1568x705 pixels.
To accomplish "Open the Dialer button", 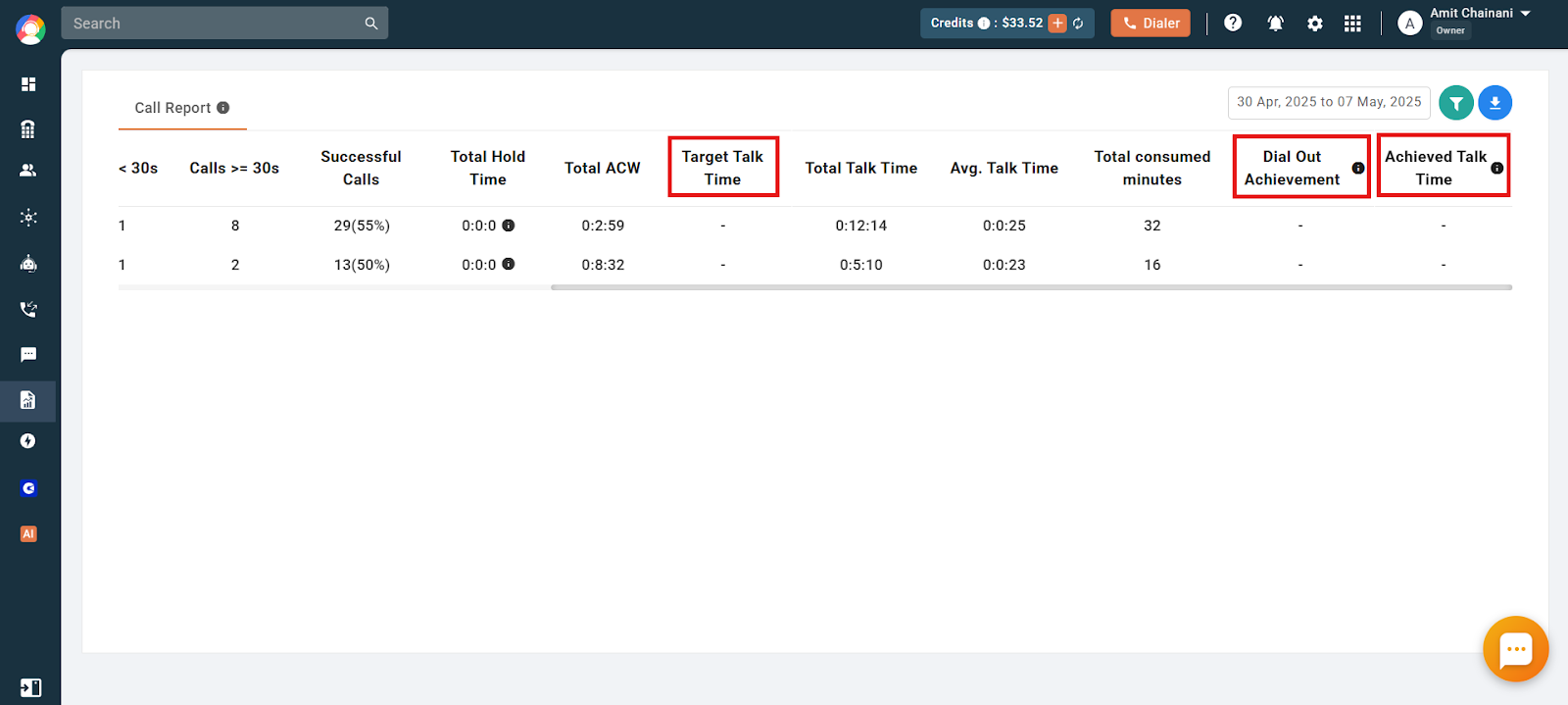I will pyautogui.click(x=1151, y=24).
